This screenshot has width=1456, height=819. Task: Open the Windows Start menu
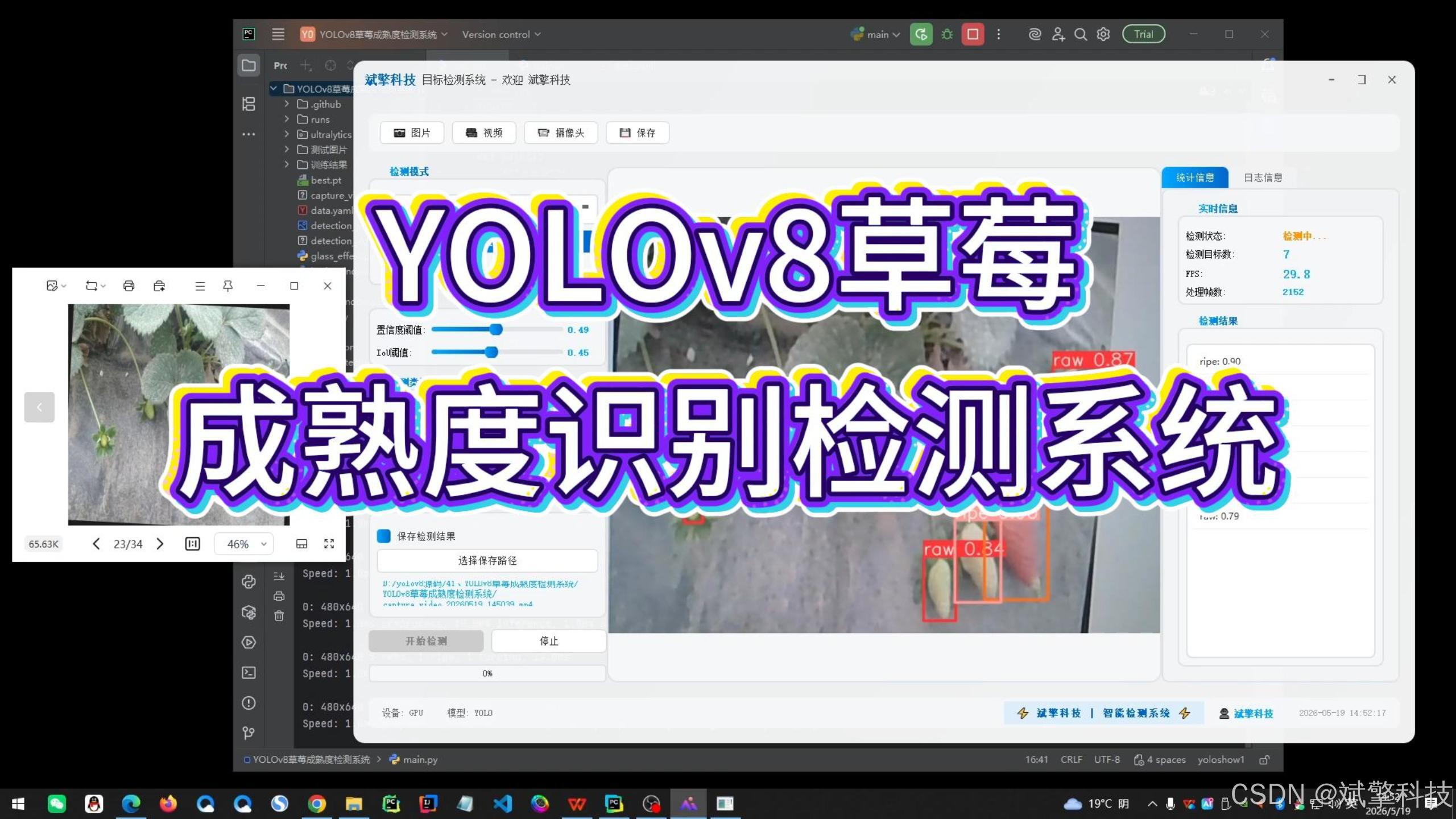pos(18,804)
